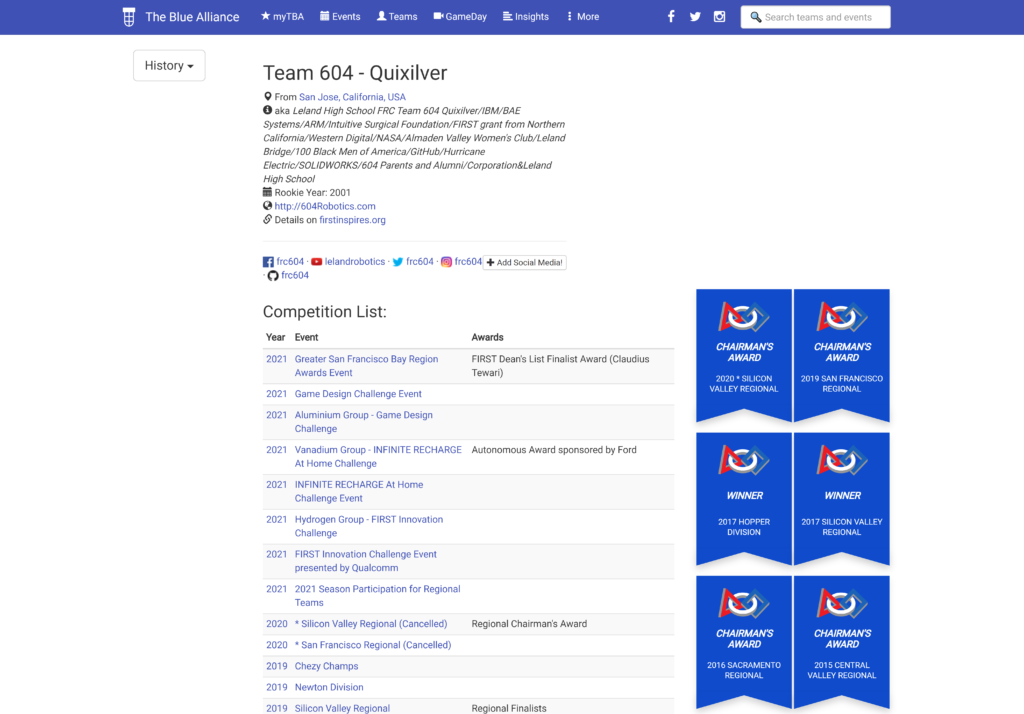The image size is (1024, 714).
Task: Open the Insights nav item
Action: (526, 17)
